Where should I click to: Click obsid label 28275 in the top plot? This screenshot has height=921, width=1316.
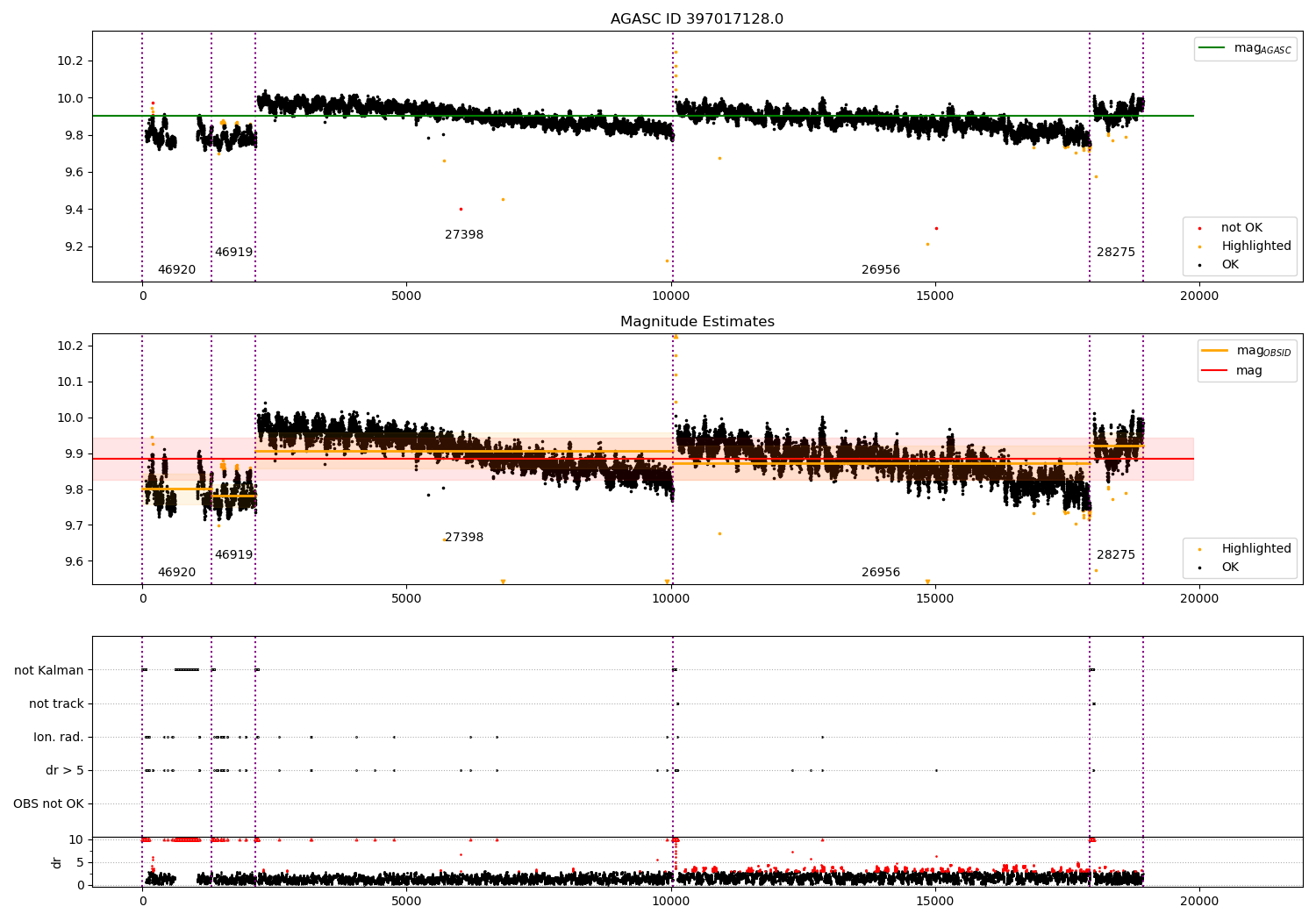(x=1116, y=253)
